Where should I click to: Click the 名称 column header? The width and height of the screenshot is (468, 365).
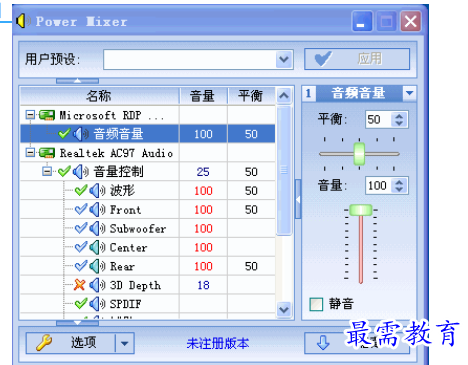click(x=99, y=96)
